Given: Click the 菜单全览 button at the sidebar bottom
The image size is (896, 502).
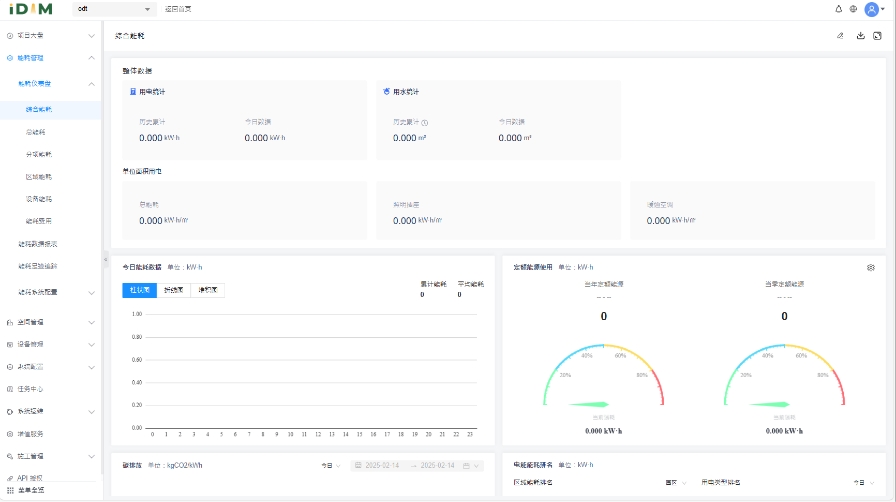Looking at the screenshot, I should pos(30,490).
